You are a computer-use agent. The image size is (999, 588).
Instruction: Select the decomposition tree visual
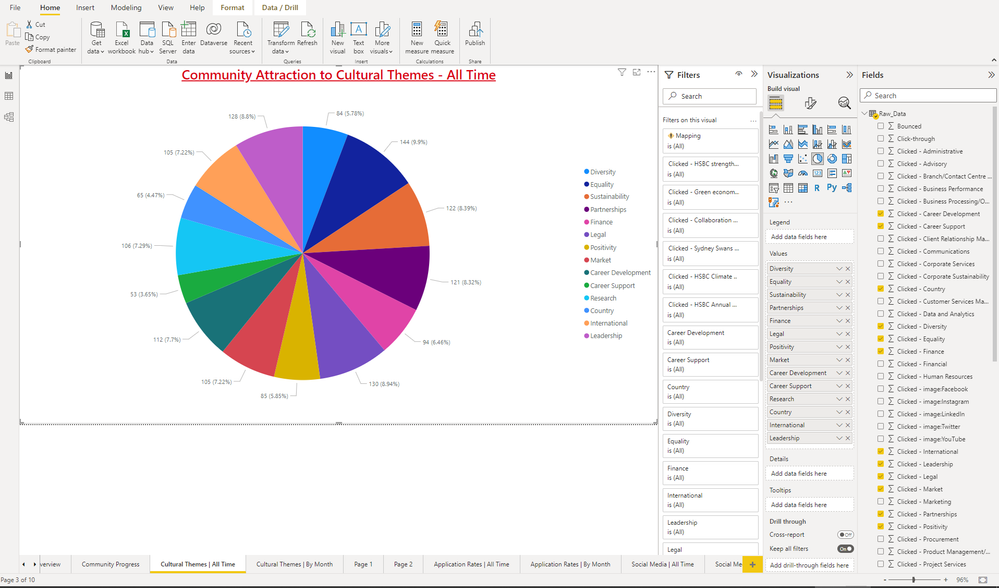pyautogui.click(x=847, y=188)
